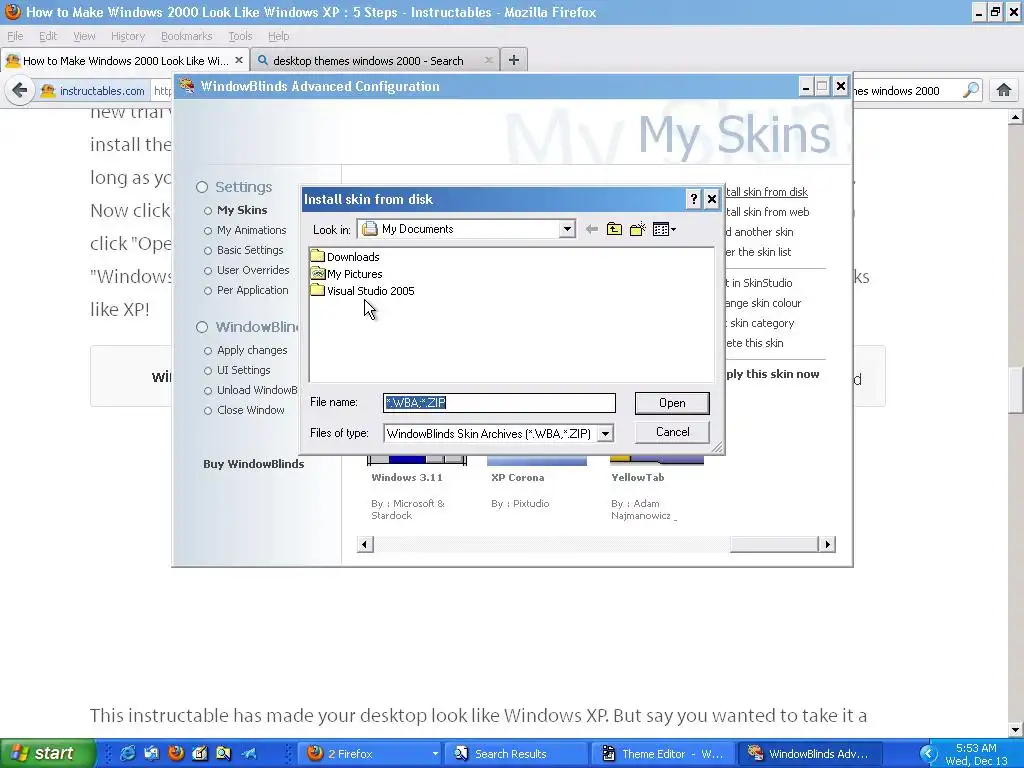This screenshot has height=768, width=1024.
Task: Go up one folder level in dialog
Action: 614,229
